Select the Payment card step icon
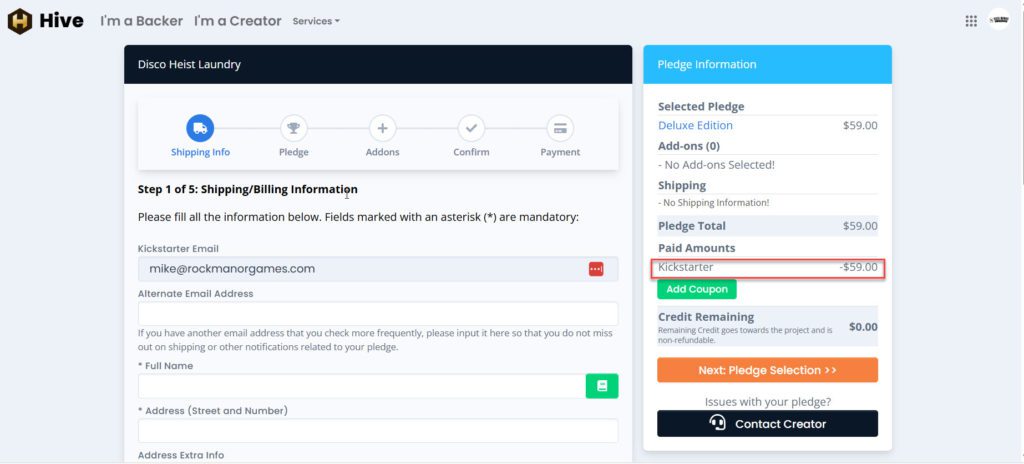 click(x=560, y=128)
